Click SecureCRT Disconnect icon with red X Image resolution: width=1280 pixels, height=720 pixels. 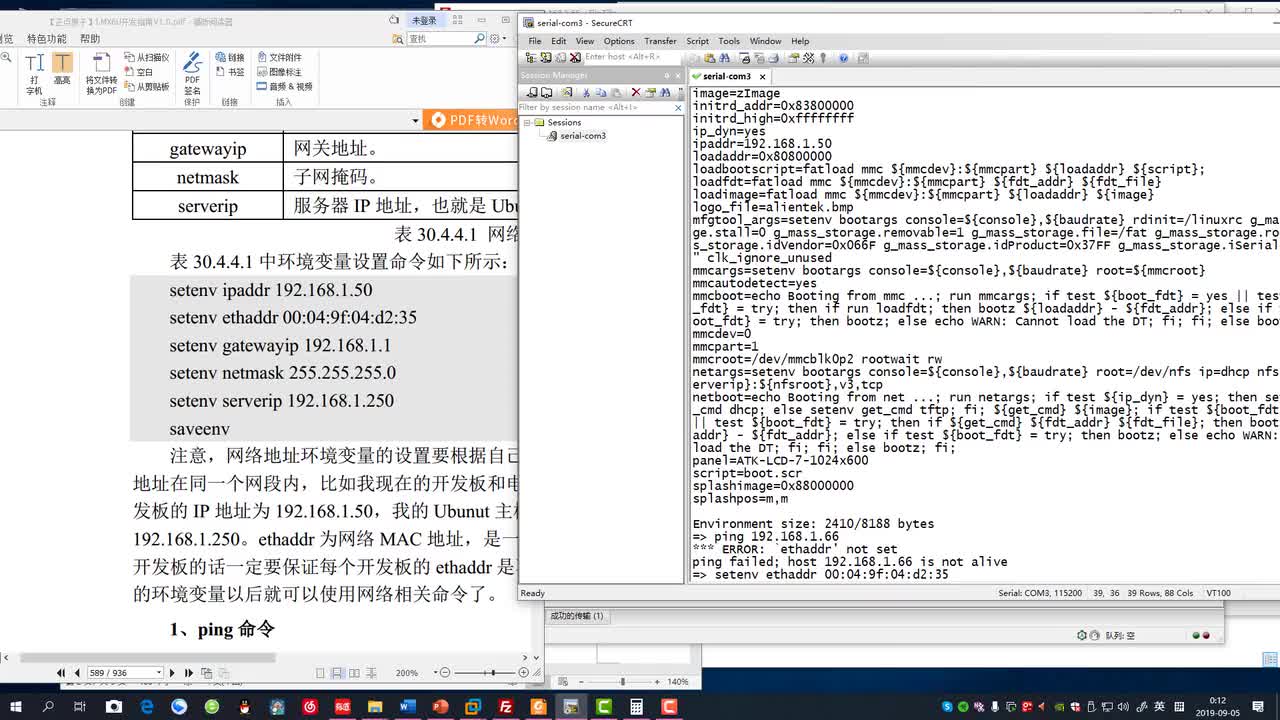[x=575, y=58]
